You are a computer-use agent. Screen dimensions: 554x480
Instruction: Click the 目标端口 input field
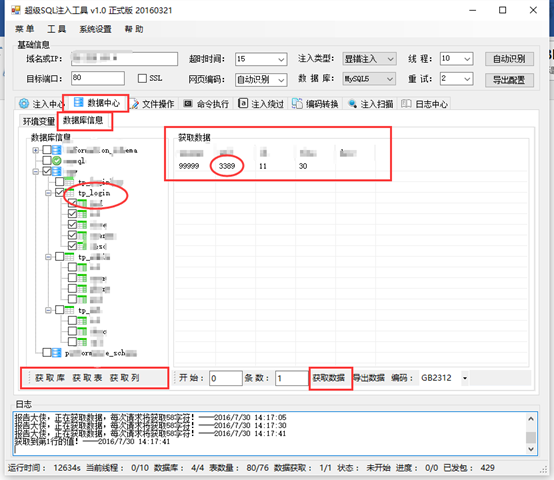[x=98, y=78]
